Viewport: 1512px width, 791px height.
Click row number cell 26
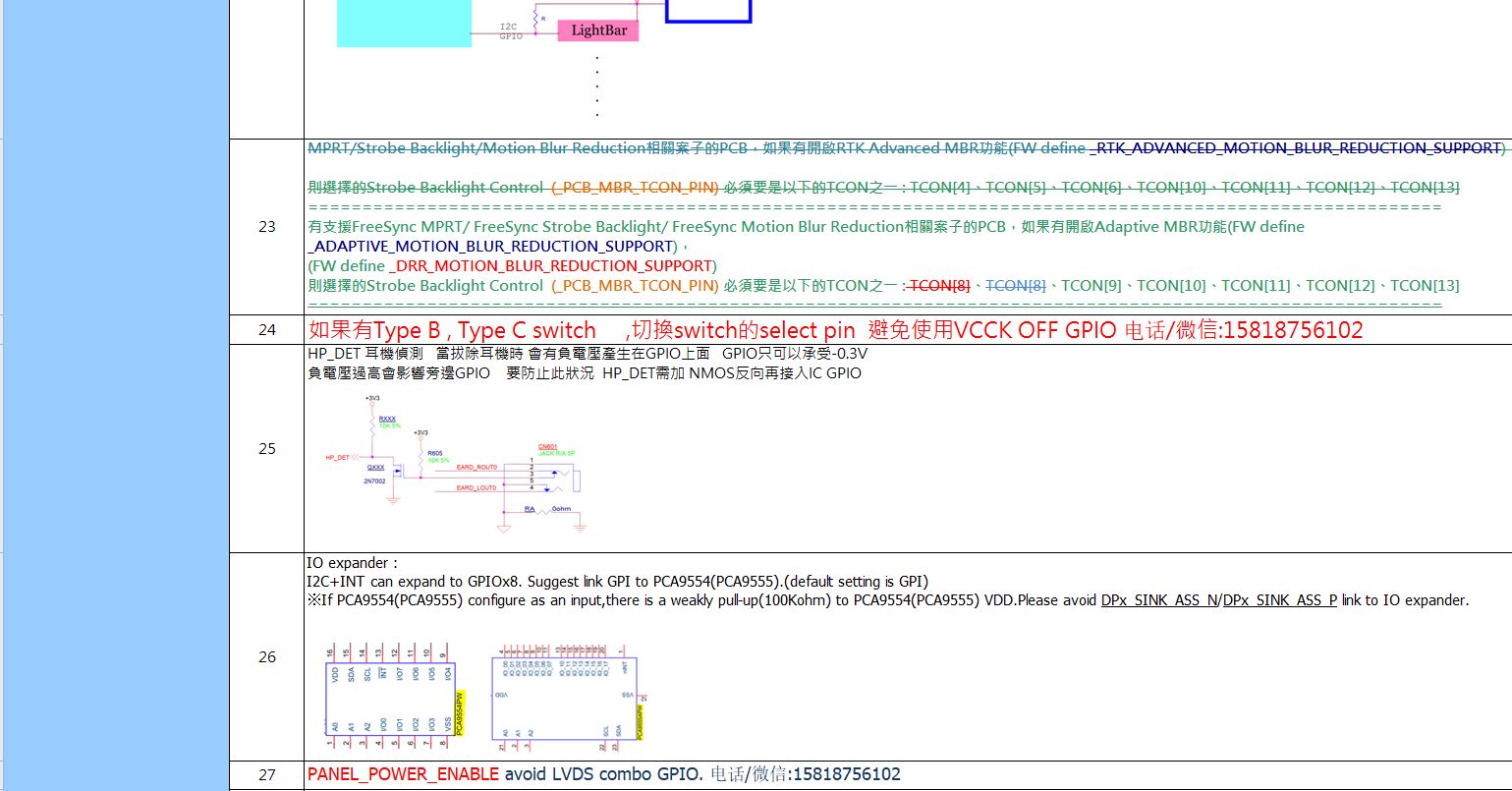(266, 656)
